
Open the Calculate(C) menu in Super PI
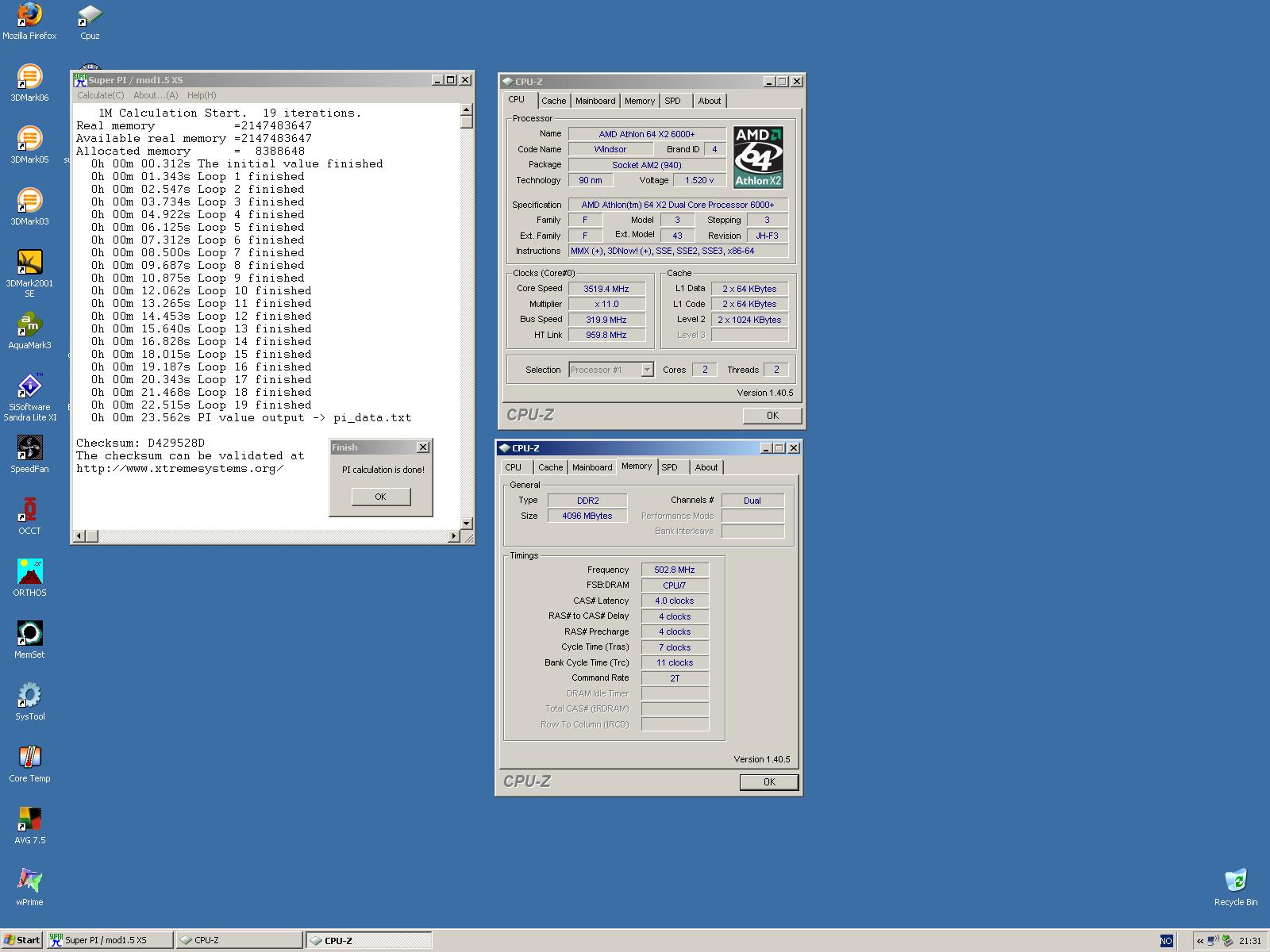coord(101,95)
